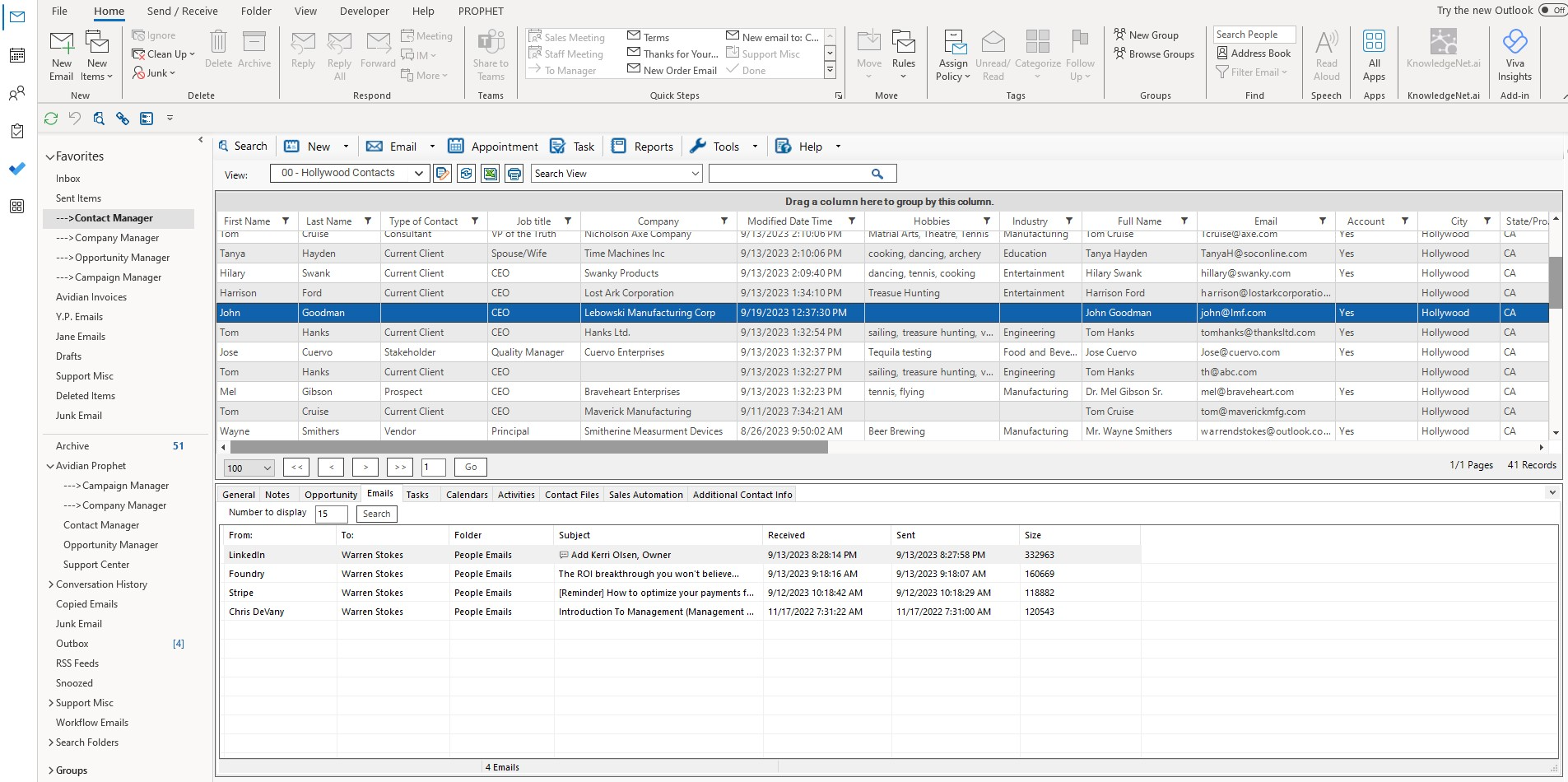Click the Go page button

[x=471, y=468]
